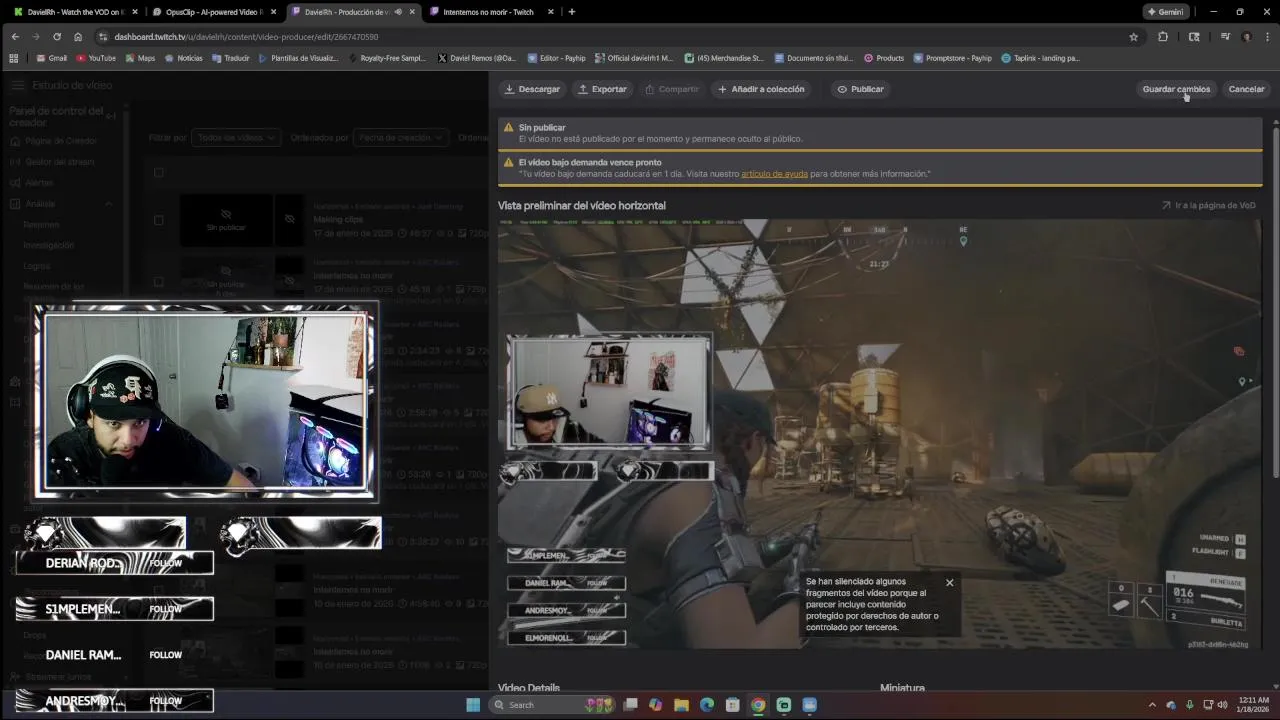Go back in browser history

[x=15, y=37]
